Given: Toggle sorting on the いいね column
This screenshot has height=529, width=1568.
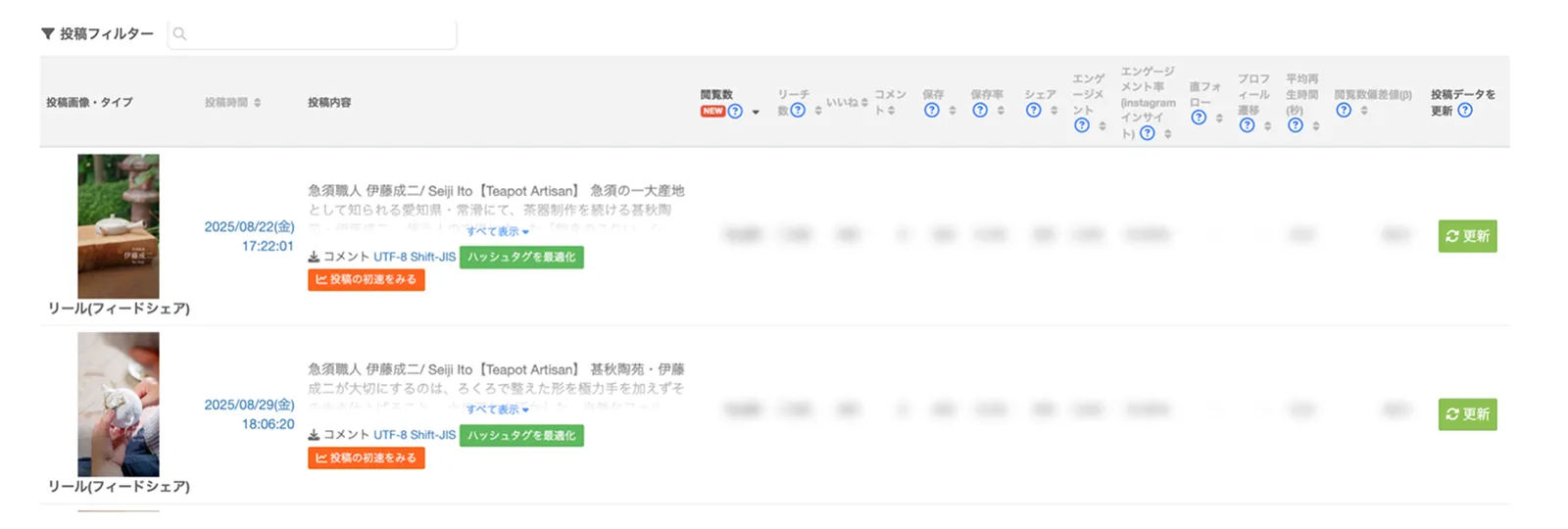Looking at the screenshot, I should tap(864, 102).
